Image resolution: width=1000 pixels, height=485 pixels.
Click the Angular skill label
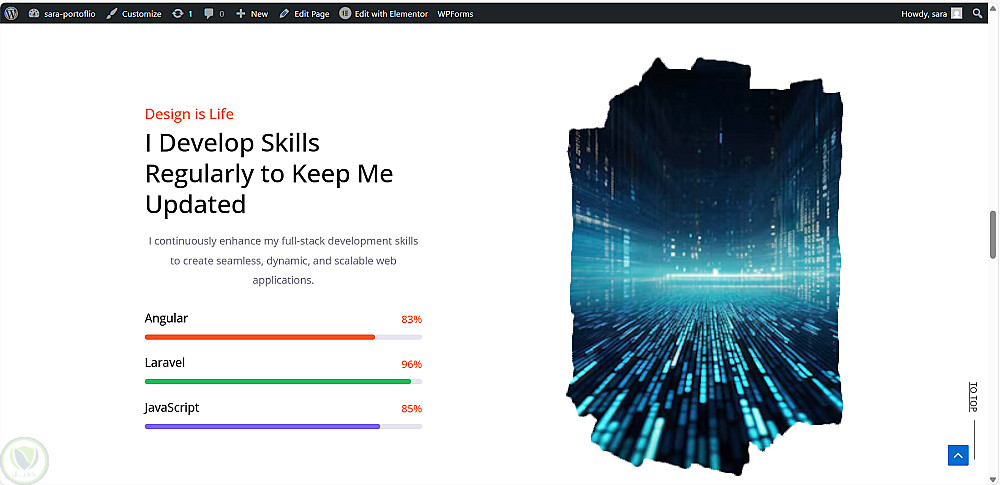pyautogui.click(x=166, y=318)
